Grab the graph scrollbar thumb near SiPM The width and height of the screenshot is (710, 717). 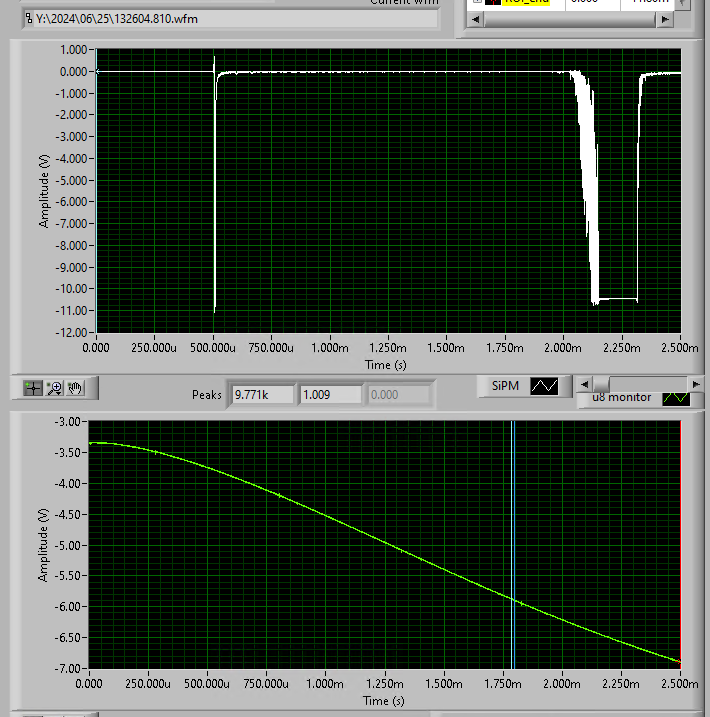[601, 385]
